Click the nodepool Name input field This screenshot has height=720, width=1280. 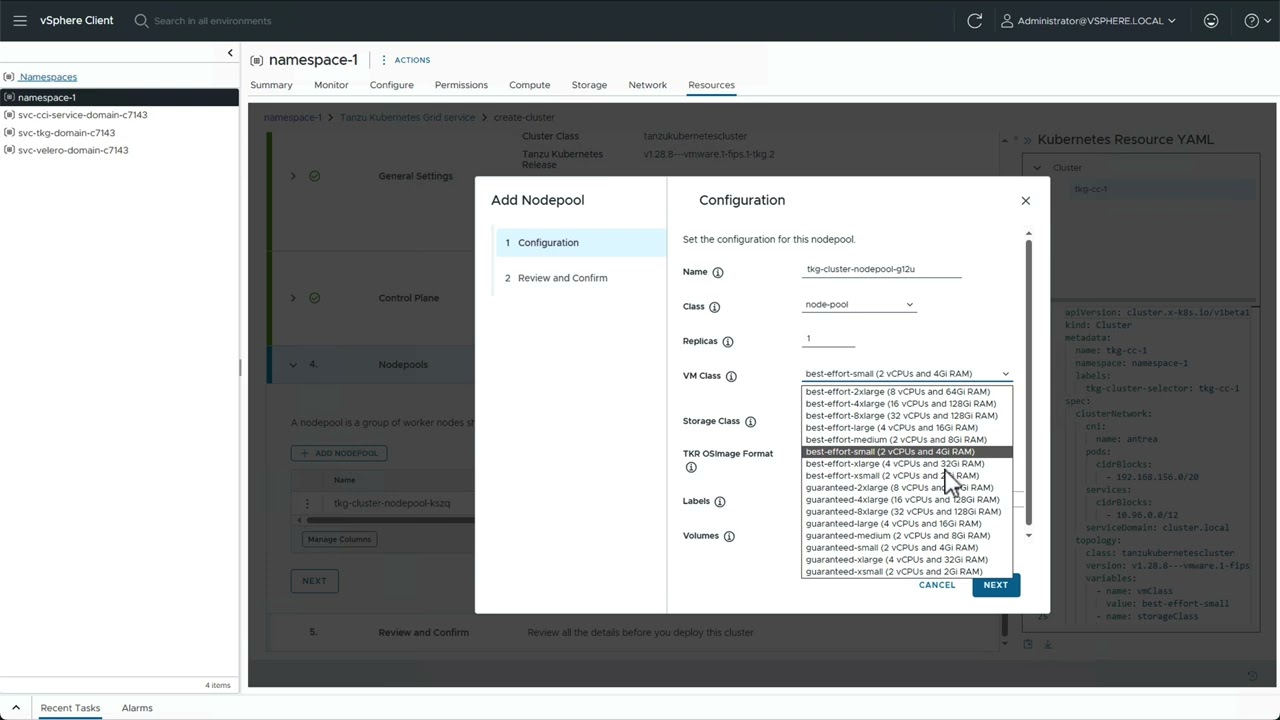(x=880, y=269)
